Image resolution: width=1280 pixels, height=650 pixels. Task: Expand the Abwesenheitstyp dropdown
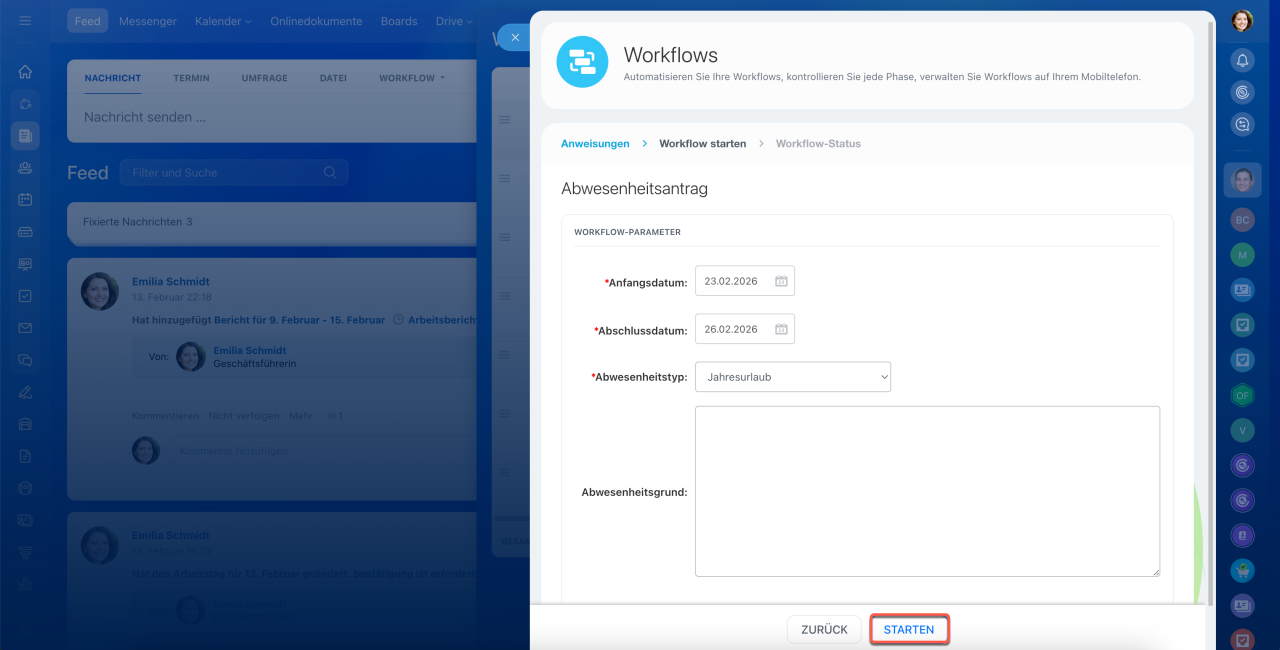click(x=792, y=377)
